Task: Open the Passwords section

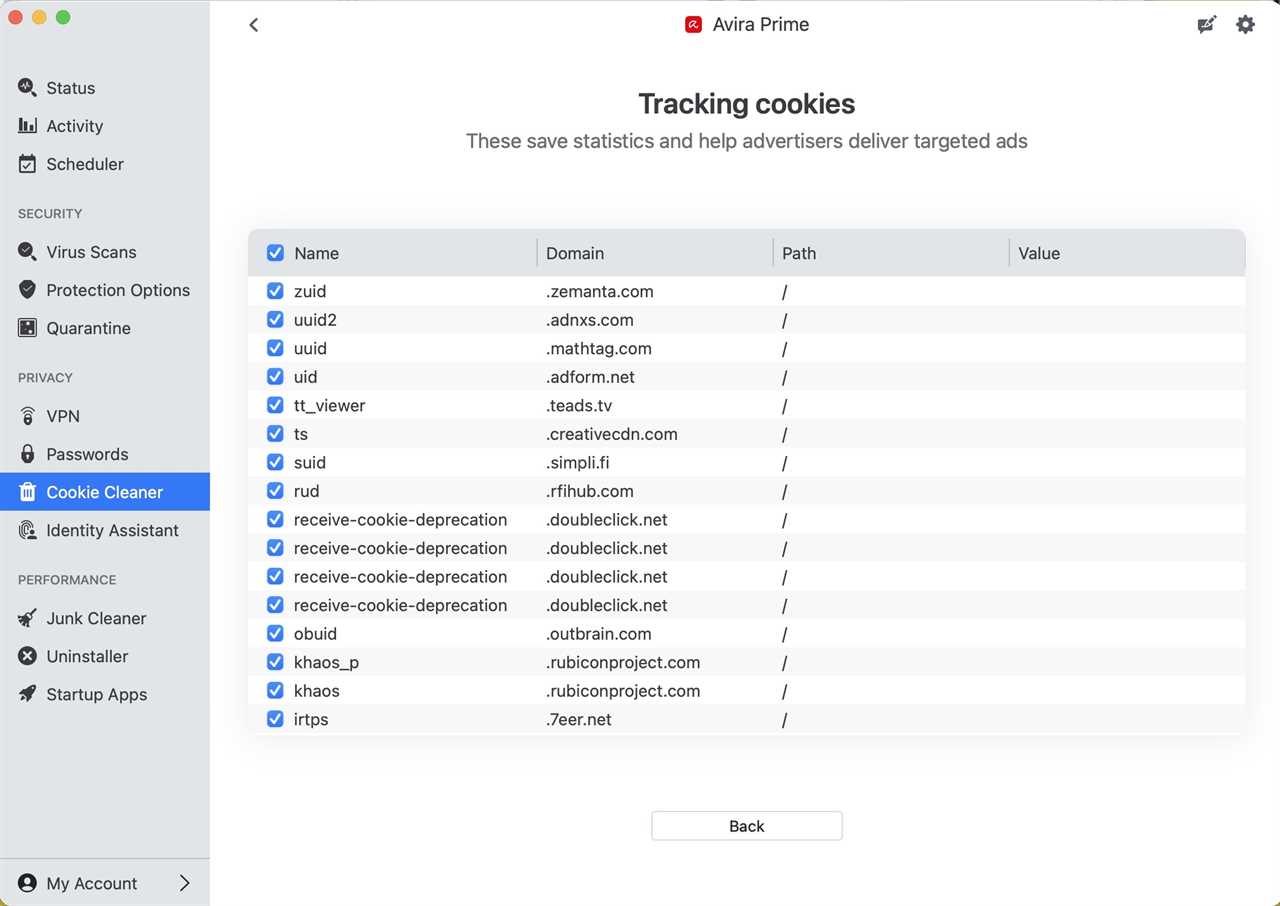Action: (87, 454)
